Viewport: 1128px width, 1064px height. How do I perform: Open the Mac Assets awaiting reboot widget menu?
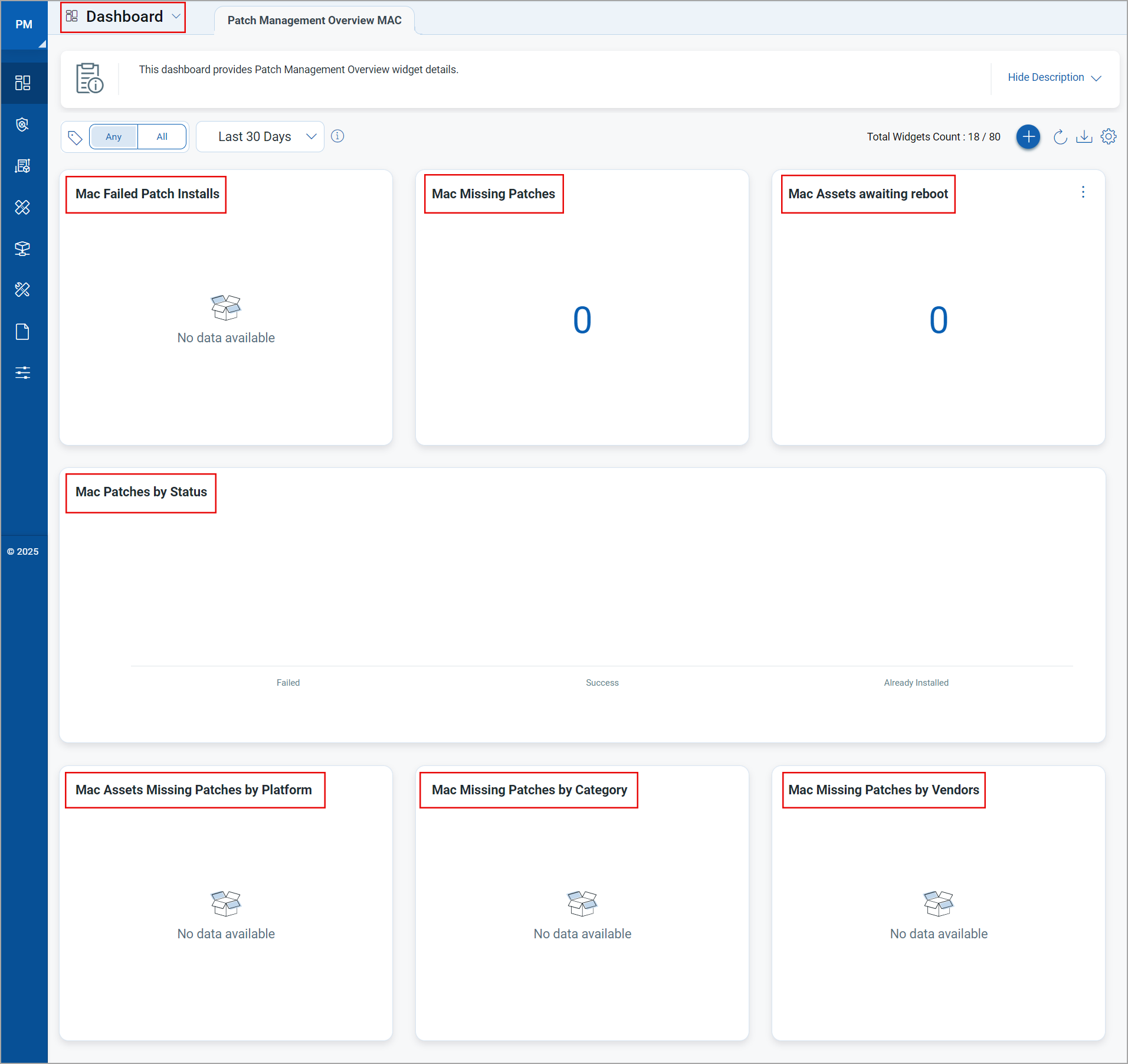(x=1083, y=192)
